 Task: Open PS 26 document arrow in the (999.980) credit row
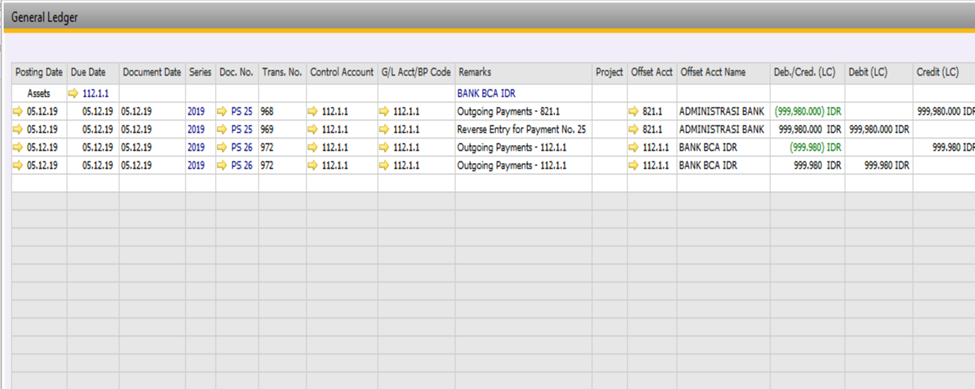(x=222, y=148)
